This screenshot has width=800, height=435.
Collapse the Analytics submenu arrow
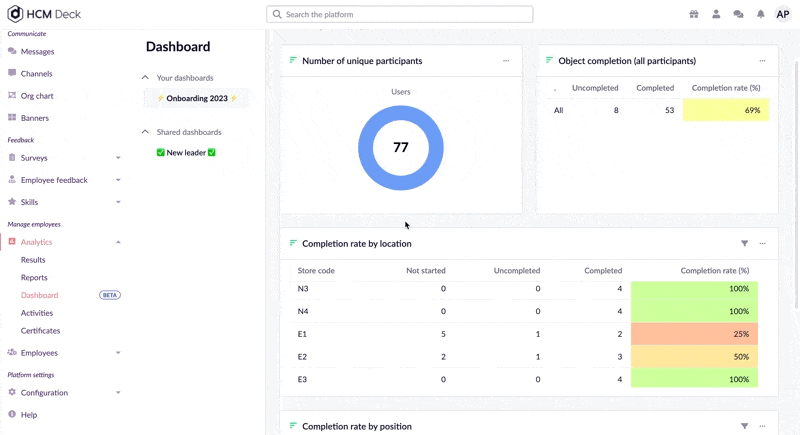[118, 242]
